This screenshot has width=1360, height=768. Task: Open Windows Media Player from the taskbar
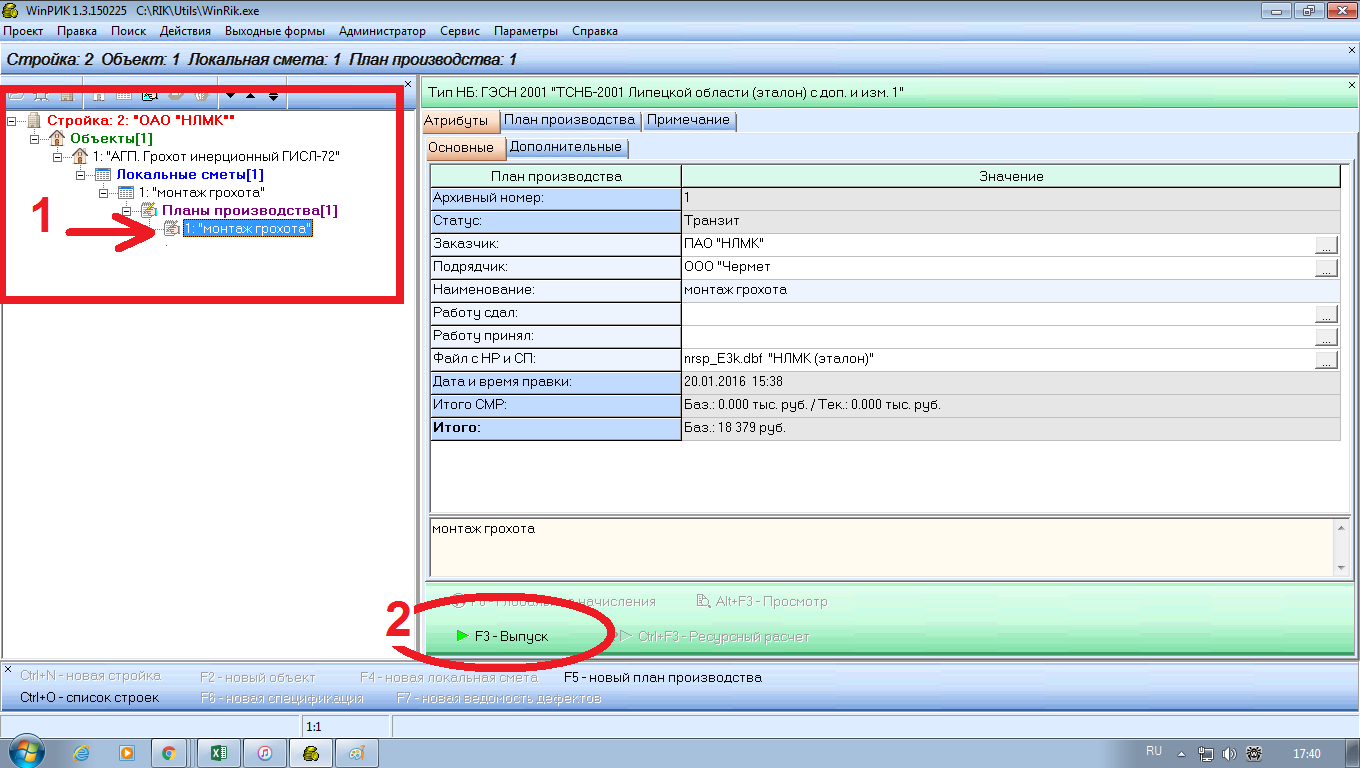point(127,753)
